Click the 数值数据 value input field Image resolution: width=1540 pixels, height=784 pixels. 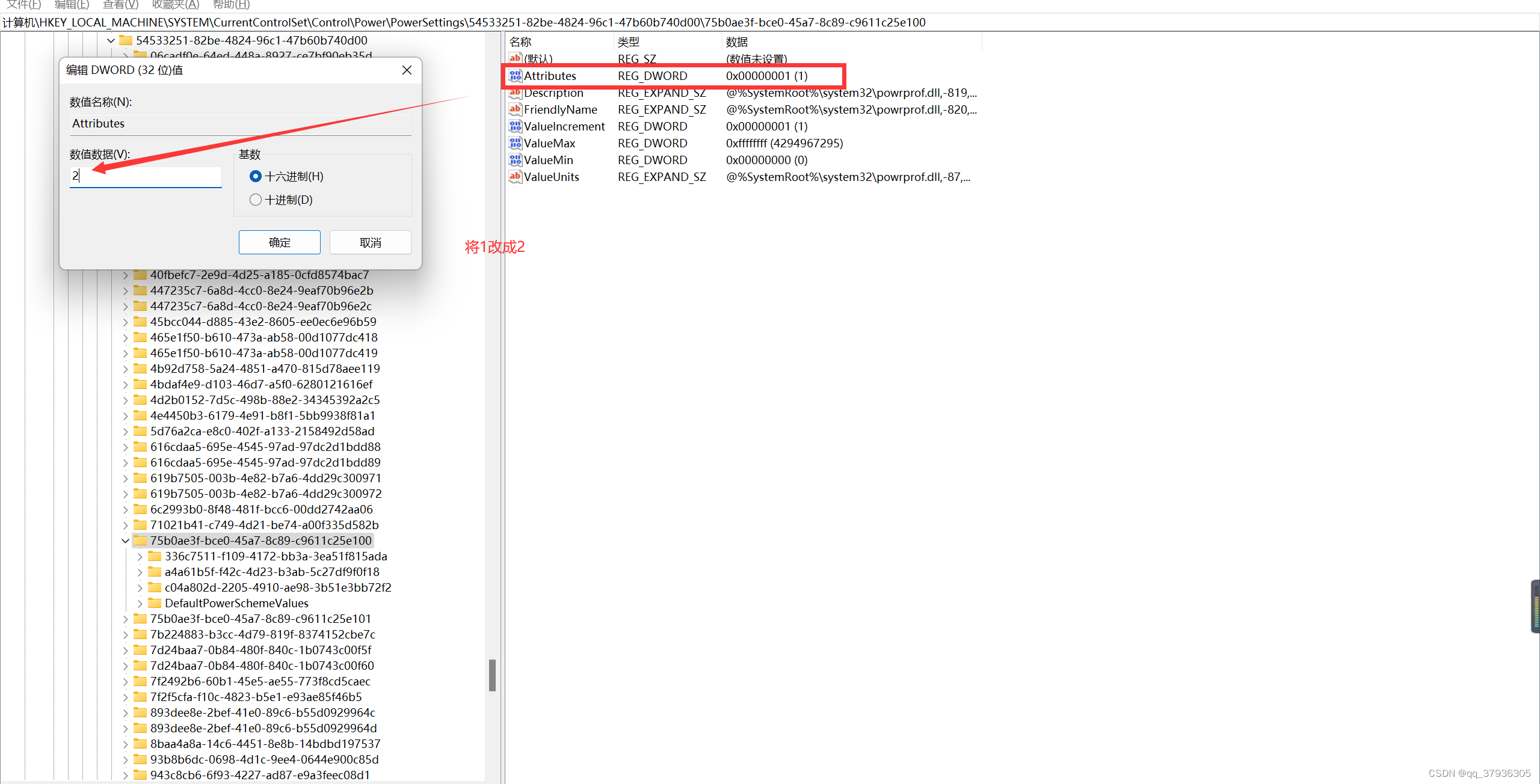tap(146, 176)
